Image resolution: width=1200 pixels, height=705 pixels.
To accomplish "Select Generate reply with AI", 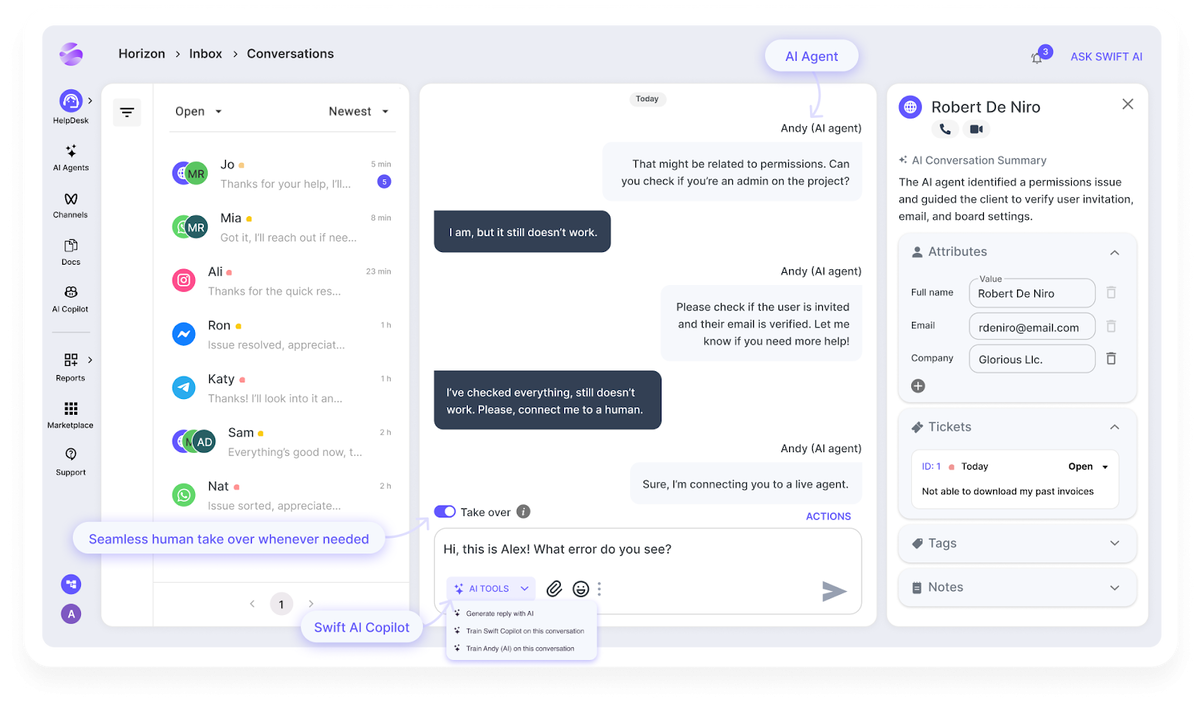I will 499,613.
